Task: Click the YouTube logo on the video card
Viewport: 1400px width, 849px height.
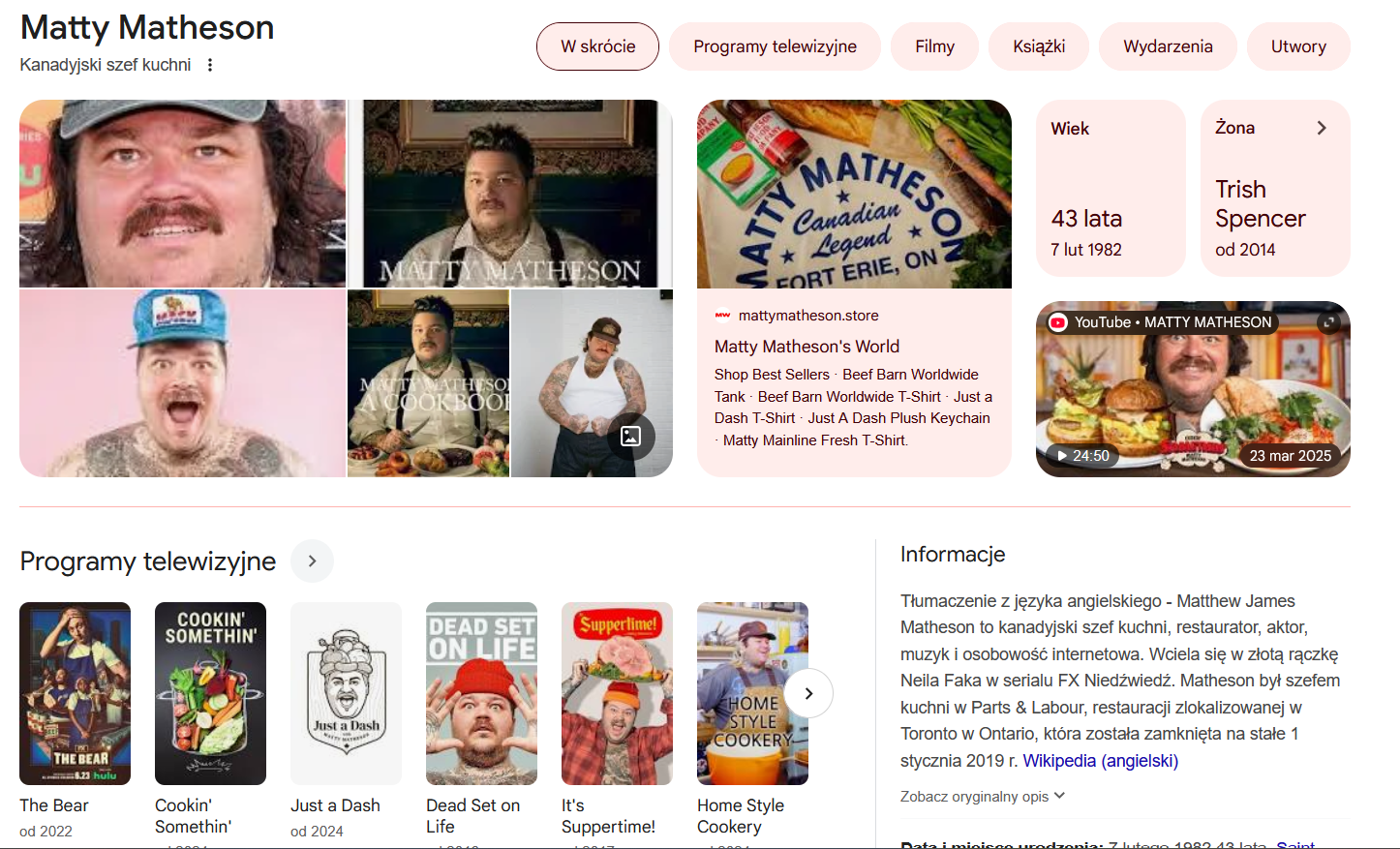Action: tap(1058, 322)
